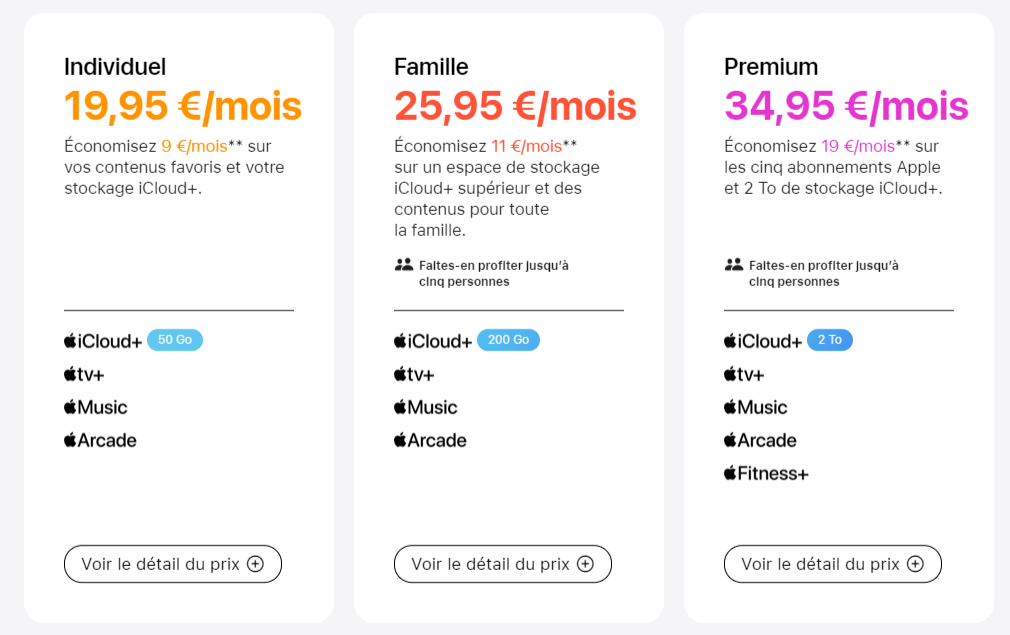
Task: Click the orange 19,95 €/mois price
Action: (183, 106)
